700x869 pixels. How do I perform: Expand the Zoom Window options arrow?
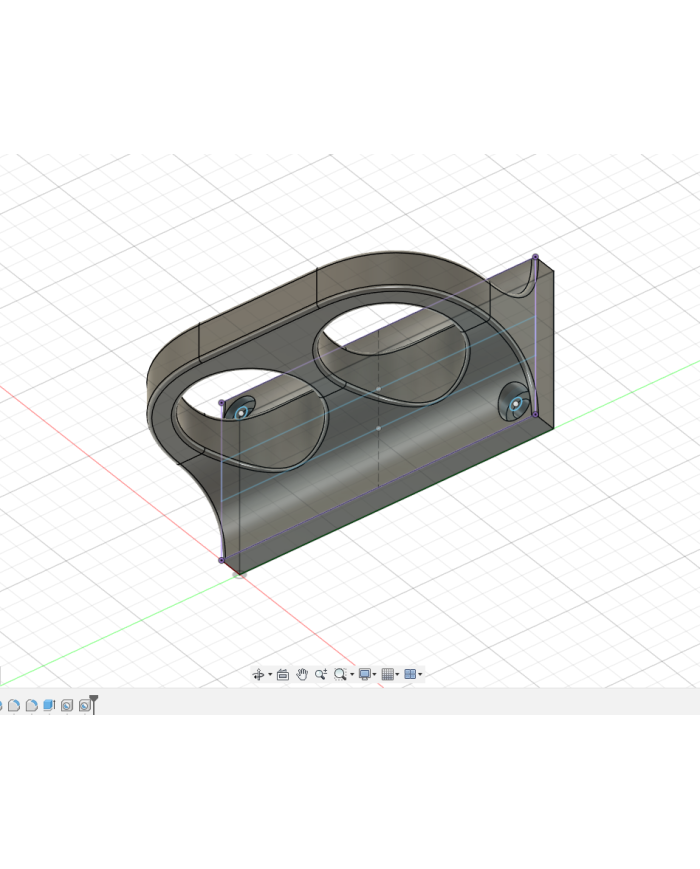pyautogui.click(x=352, y=675)
